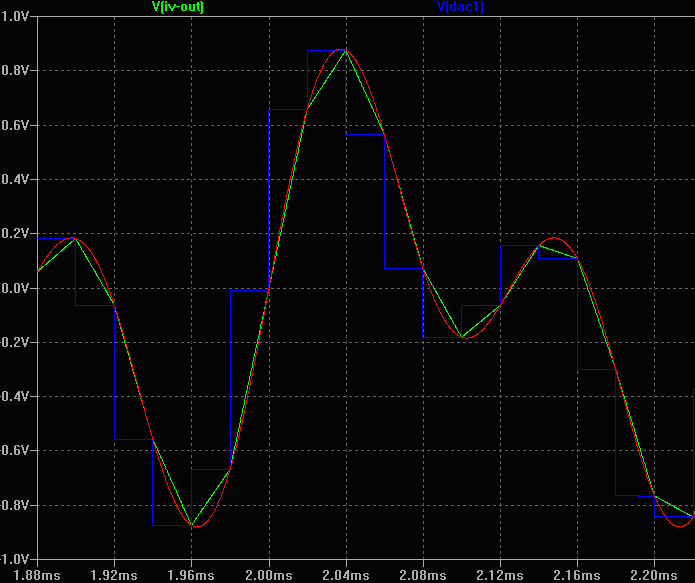This screenshot has width=695, height=583.
Task: Click the 2.20ms time axis label
Action: (654, 575)
